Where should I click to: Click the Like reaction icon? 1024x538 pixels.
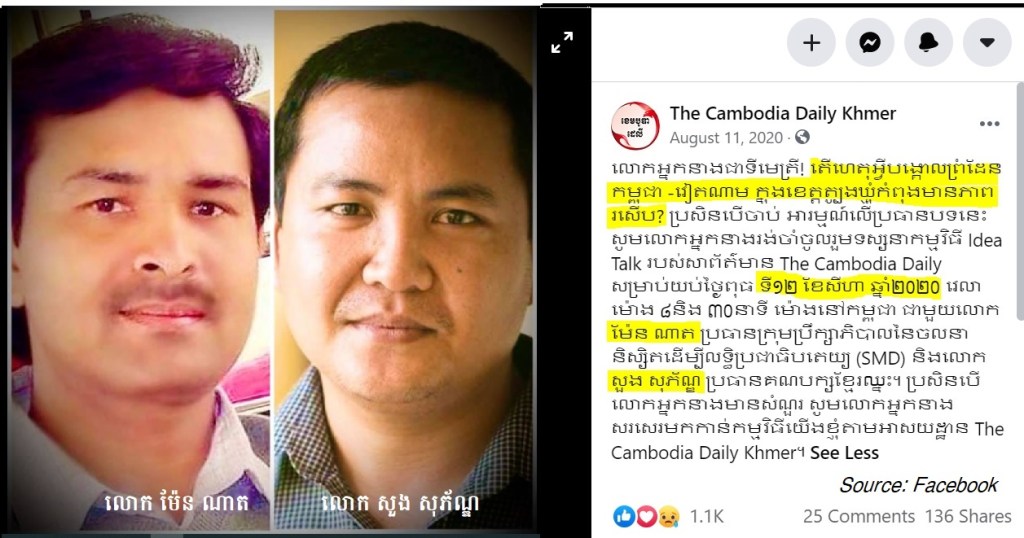click(624, 516)
